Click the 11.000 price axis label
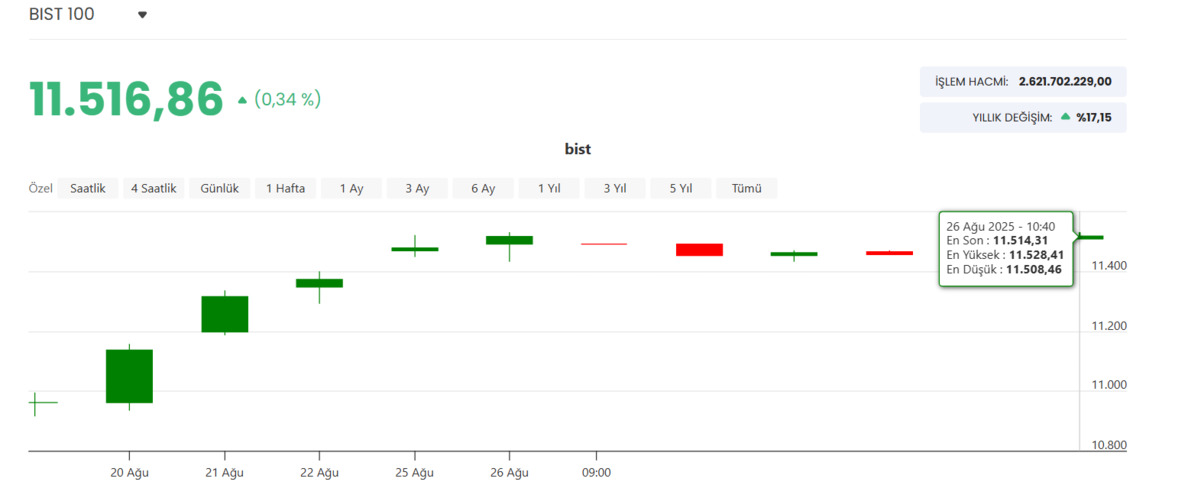Screen dimensions: 1200x501 click(1109, 385)
